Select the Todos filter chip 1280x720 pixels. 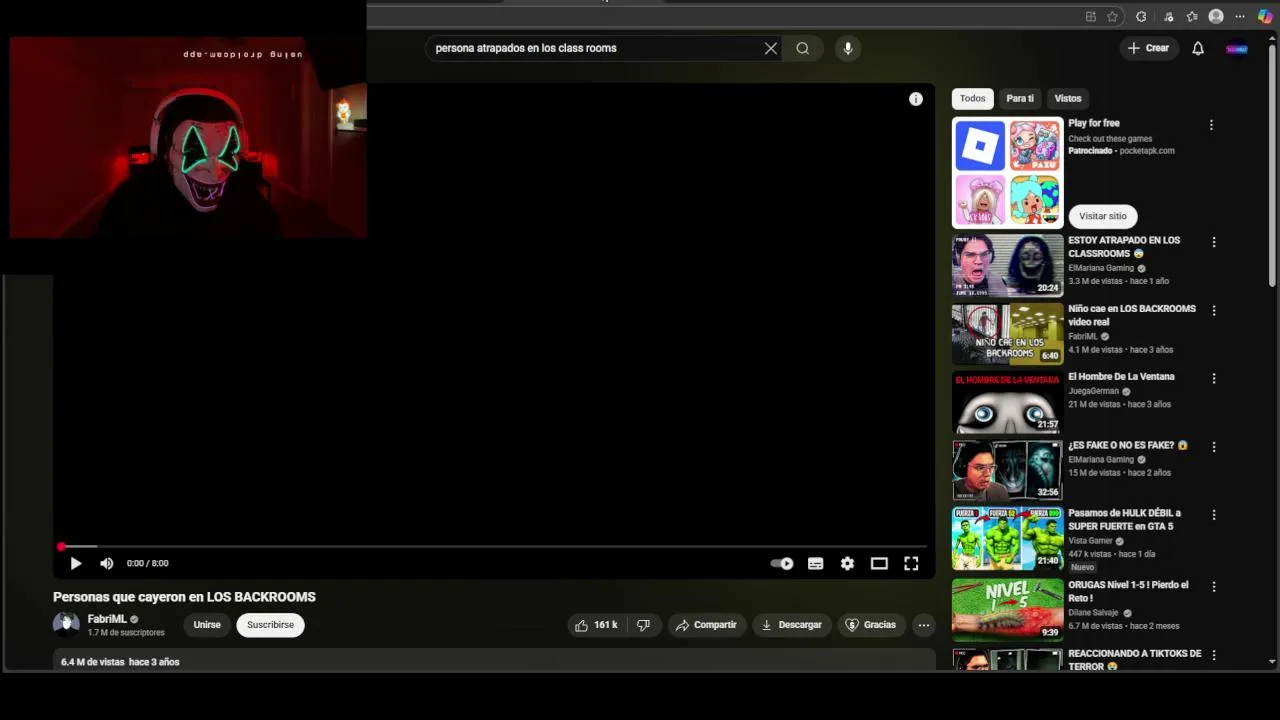[x=973, y=98]
